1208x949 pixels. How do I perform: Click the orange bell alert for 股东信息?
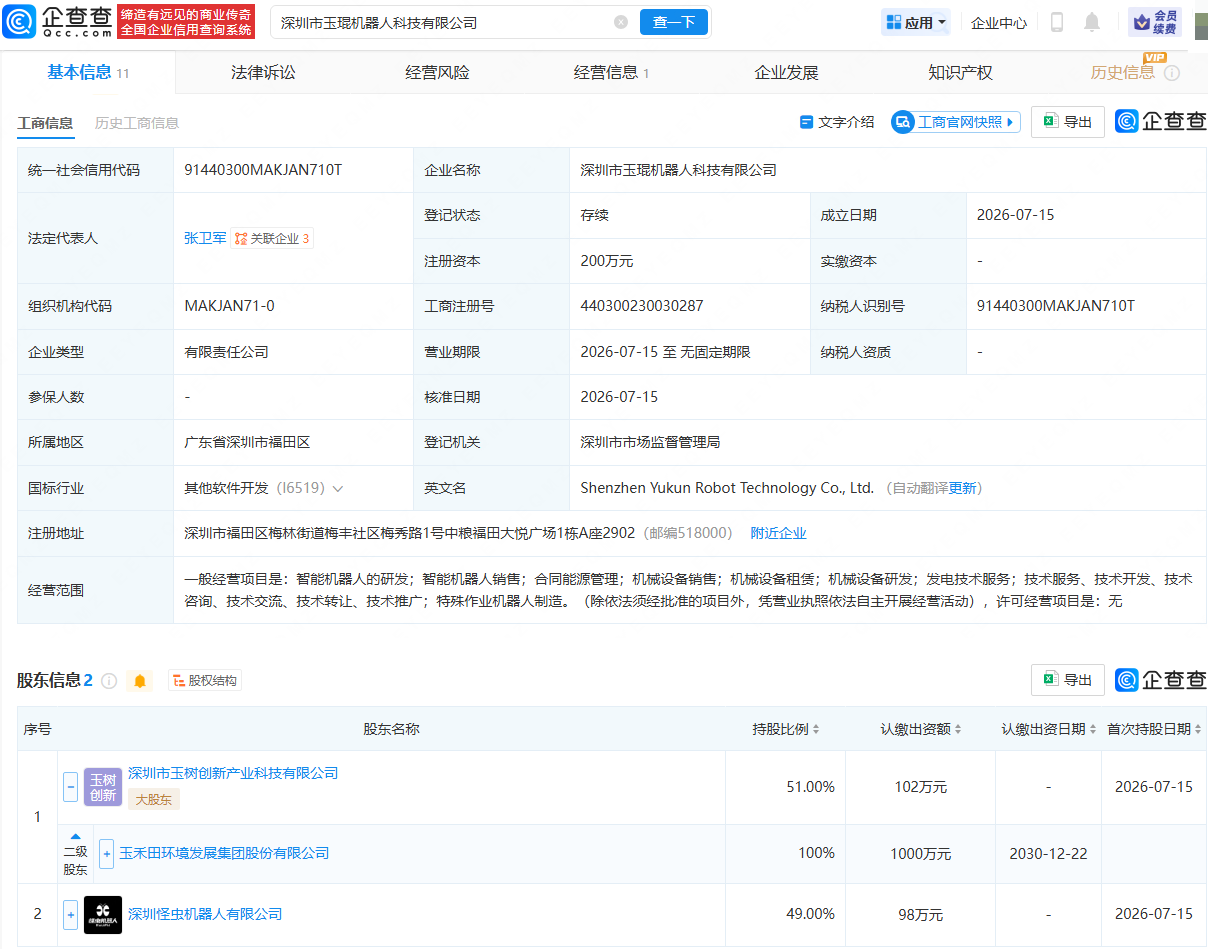click(140, 681)
